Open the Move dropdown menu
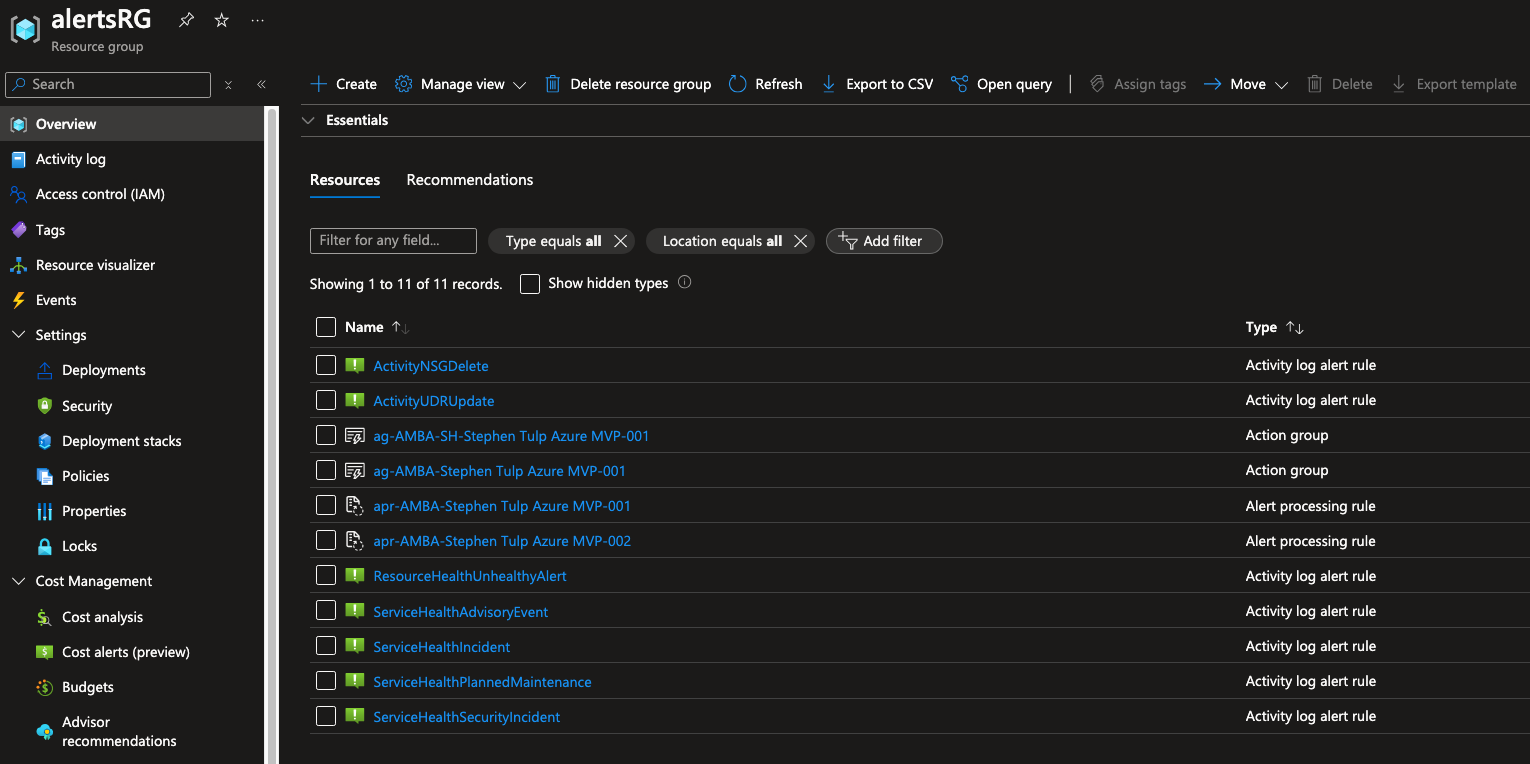Screen dimensions: 1530x764 click(1246, 84)
